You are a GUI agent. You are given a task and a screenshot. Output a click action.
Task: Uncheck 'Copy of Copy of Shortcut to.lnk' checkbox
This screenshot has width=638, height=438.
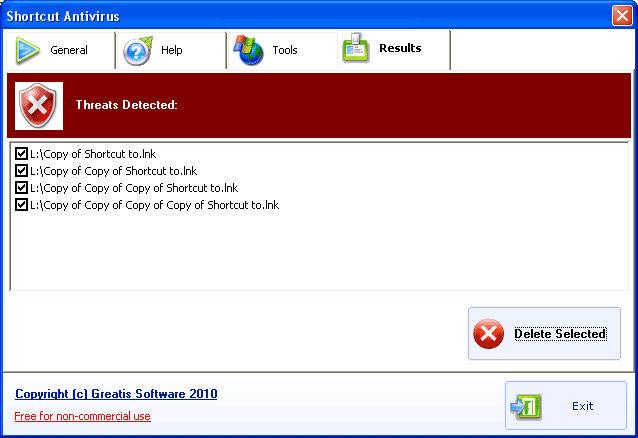click(x=21, y=171)
